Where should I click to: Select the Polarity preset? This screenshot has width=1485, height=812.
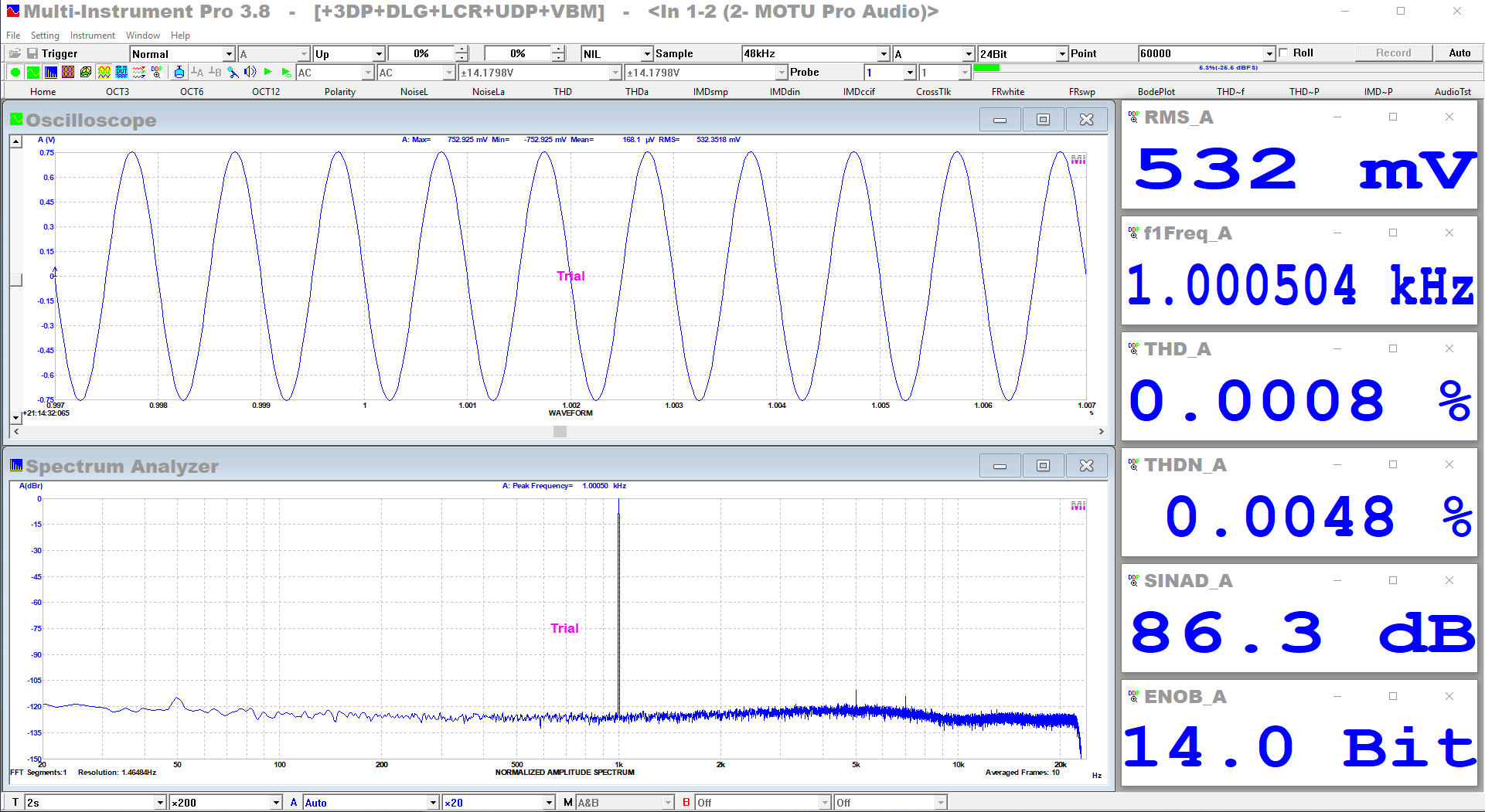(340, 92)
